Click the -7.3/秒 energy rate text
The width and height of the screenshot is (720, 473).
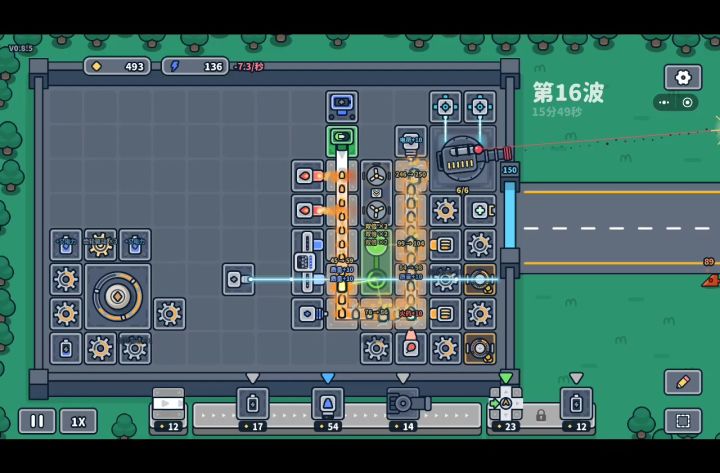click(x=249, y=67)
